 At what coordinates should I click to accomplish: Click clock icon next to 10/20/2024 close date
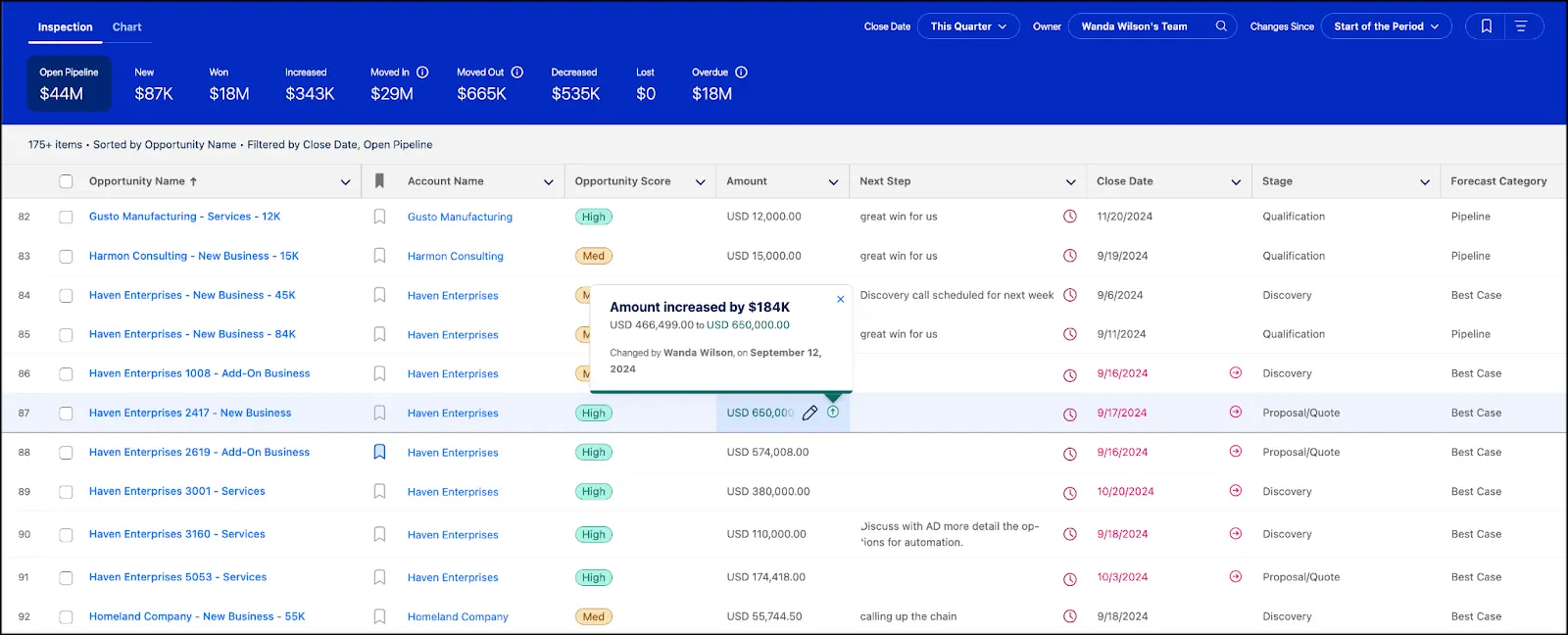[x=1070, y=493]
